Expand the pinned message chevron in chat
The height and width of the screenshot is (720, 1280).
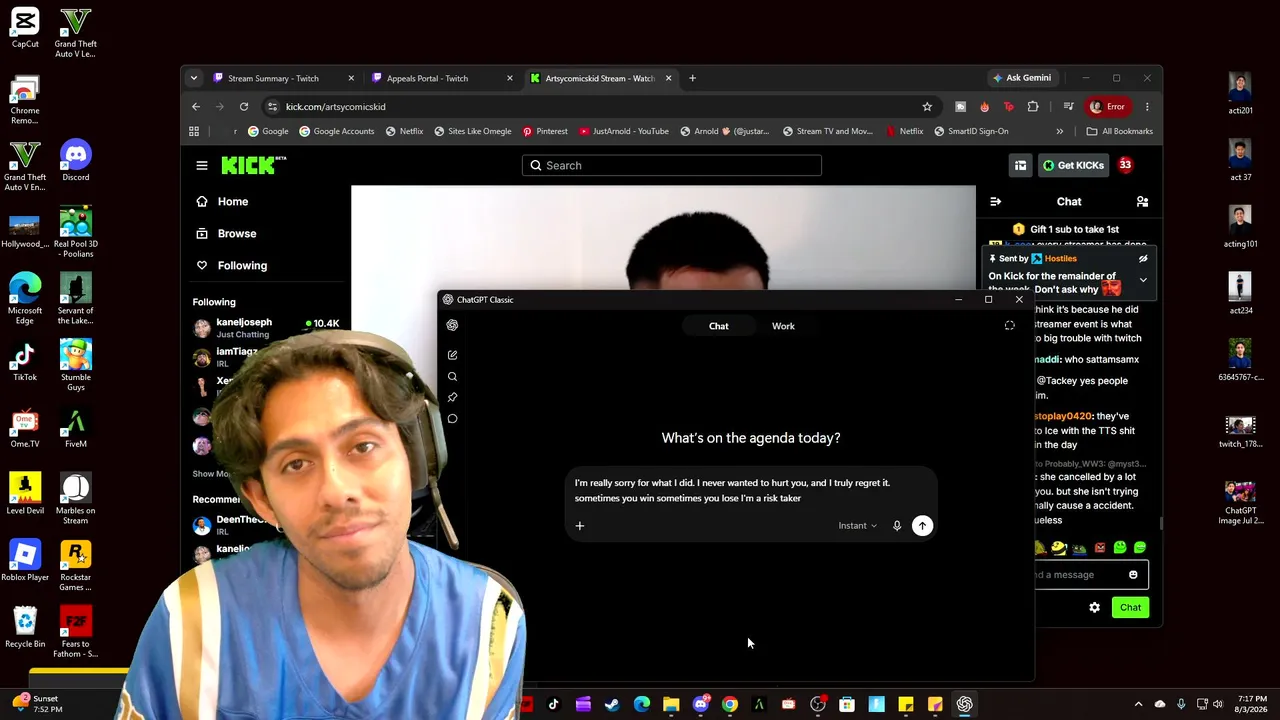click(1143, 280)
